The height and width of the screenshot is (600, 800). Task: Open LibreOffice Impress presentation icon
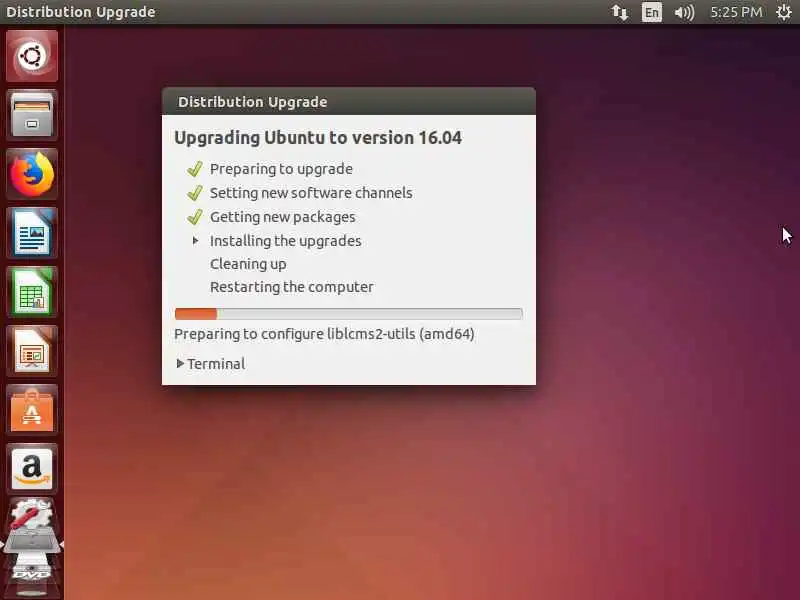click(x=32, y=352)
